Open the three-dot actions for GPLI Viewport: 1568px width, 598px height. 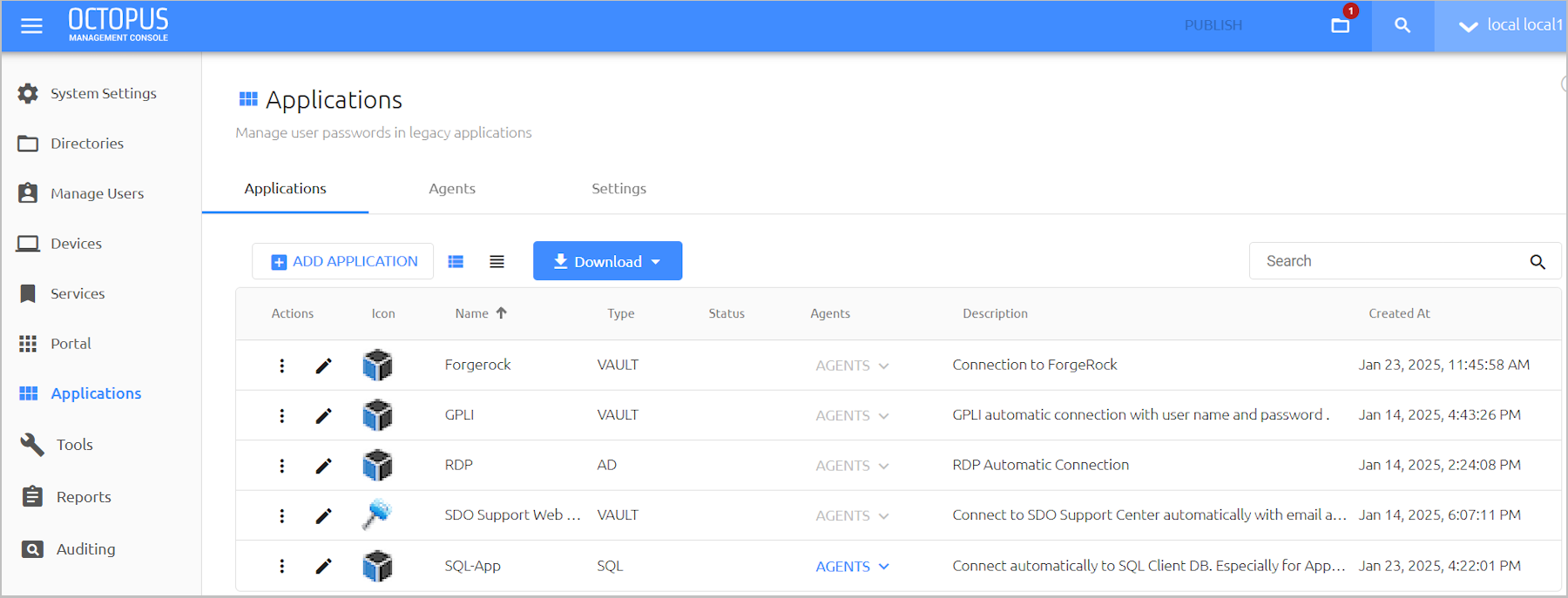[281, 415]
